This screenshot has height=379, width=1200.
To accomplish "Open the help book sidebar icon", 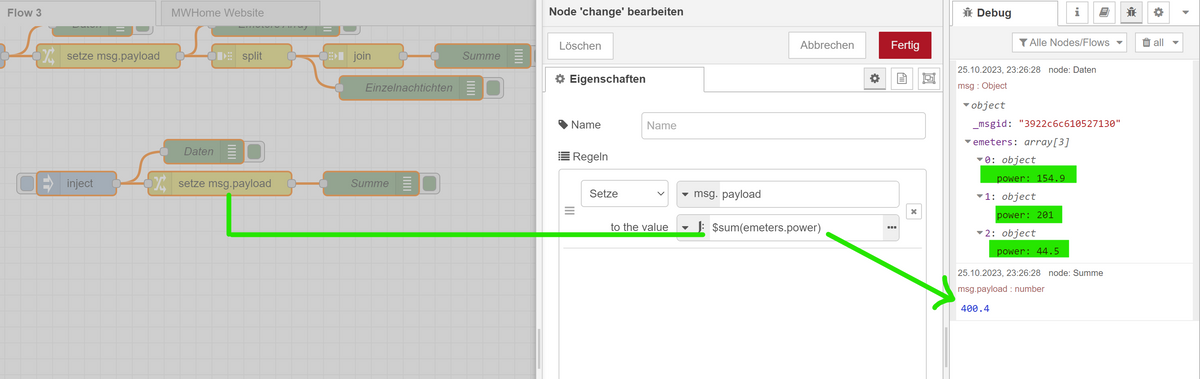I will pyautogui.click(x=1105, y=12).
